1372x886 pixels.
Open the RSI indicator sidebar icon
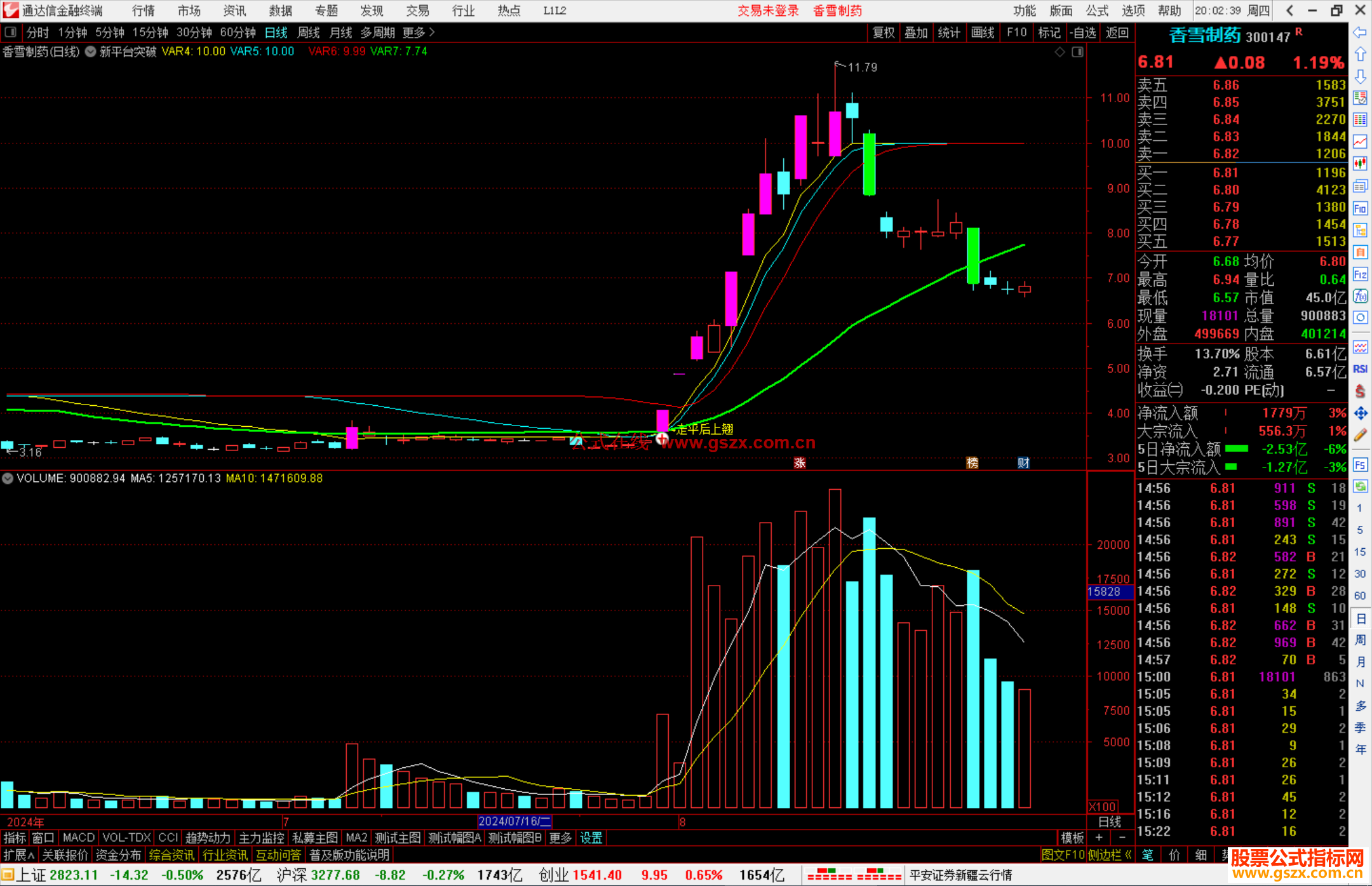pos(1360,369)
